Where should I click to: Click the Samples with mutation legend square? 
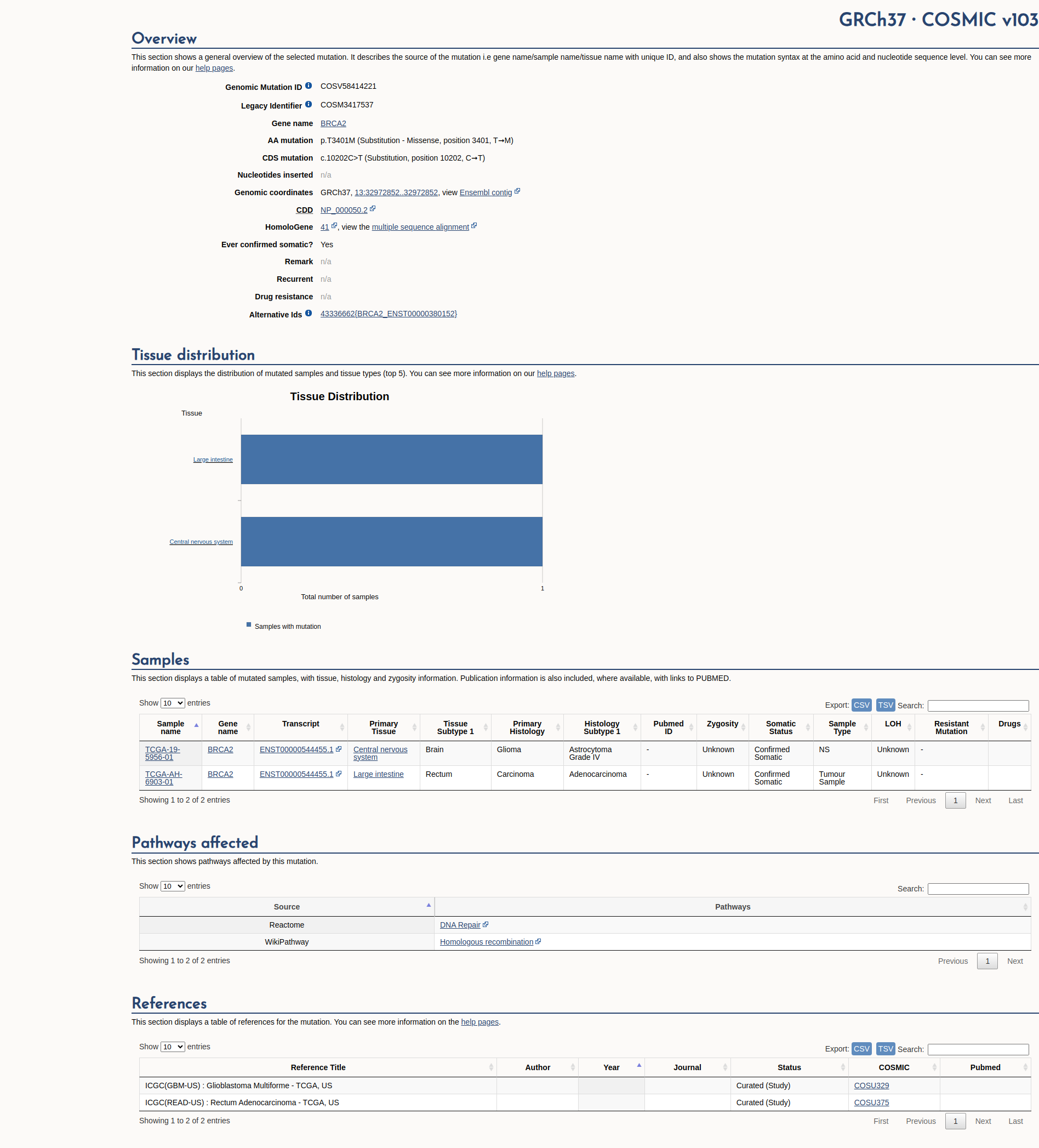249,624
